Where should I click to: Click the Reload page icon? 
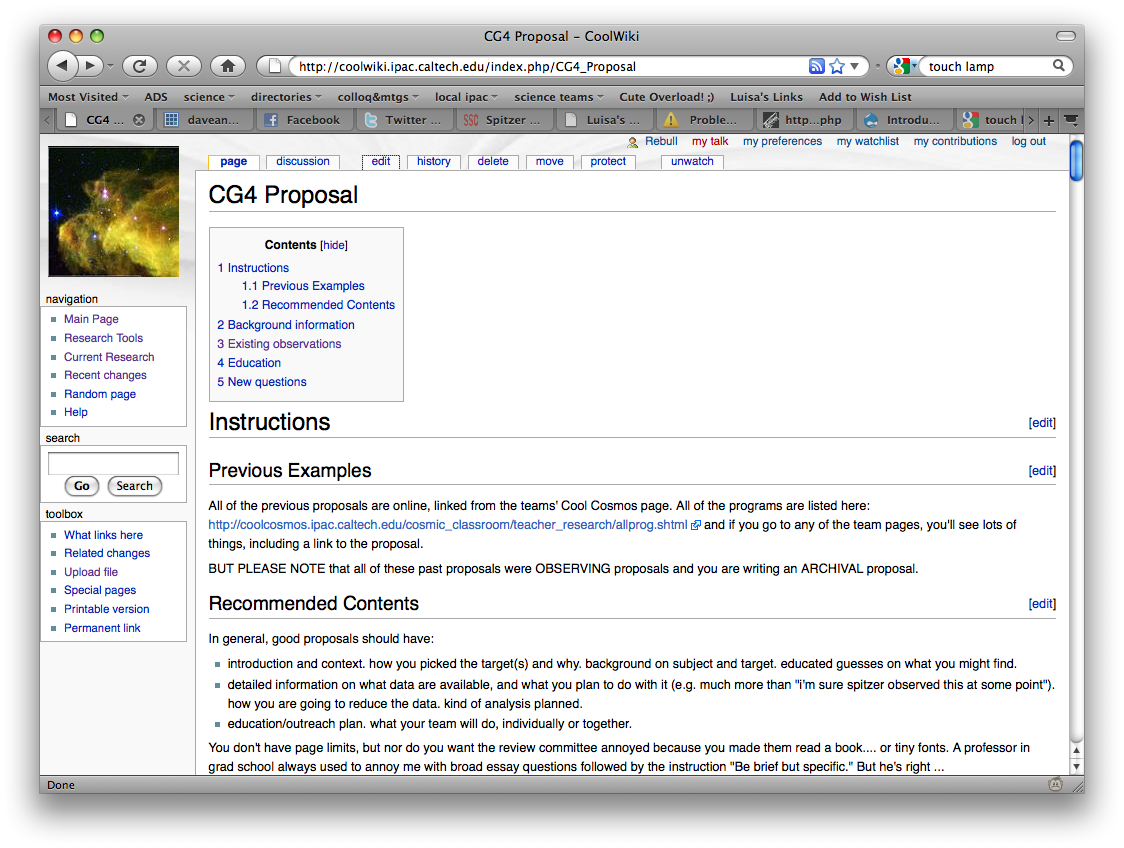coord(139,66)
